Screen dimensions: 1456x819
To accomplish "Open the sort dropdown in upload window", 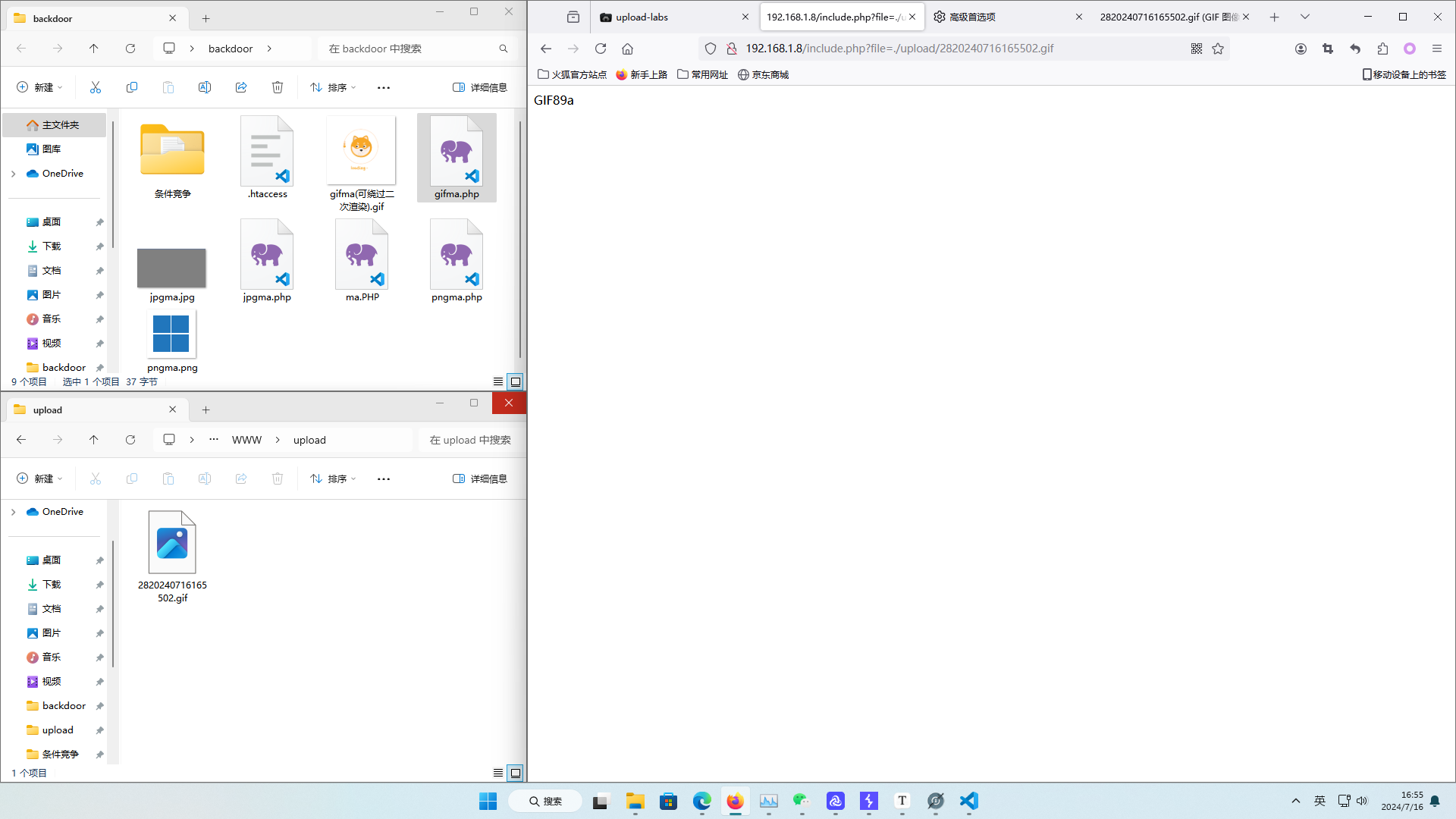I will coord(333,479).
